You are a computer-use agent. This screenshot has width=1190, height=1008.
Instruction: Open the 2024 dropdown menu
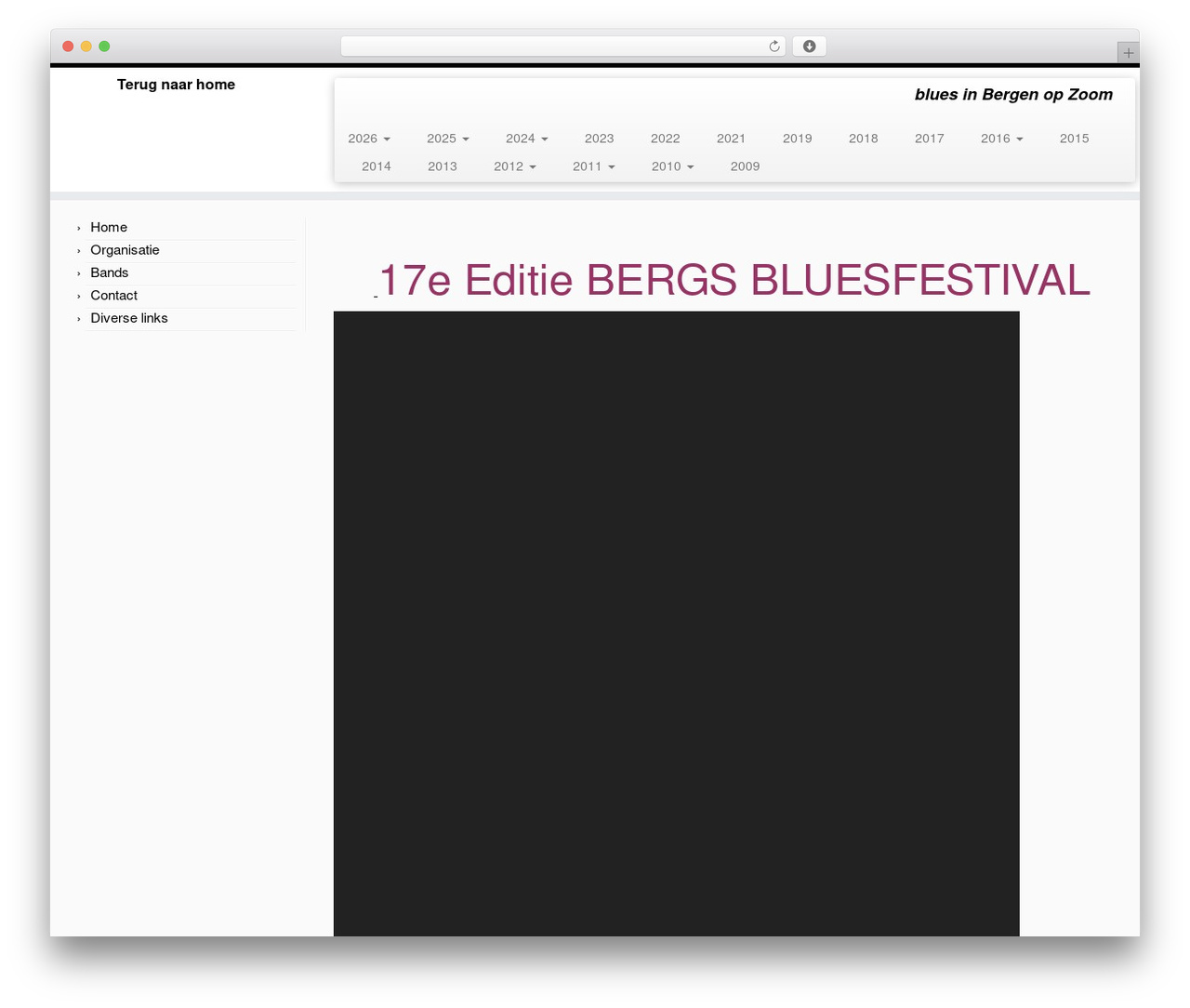click(x=527, y=139)
